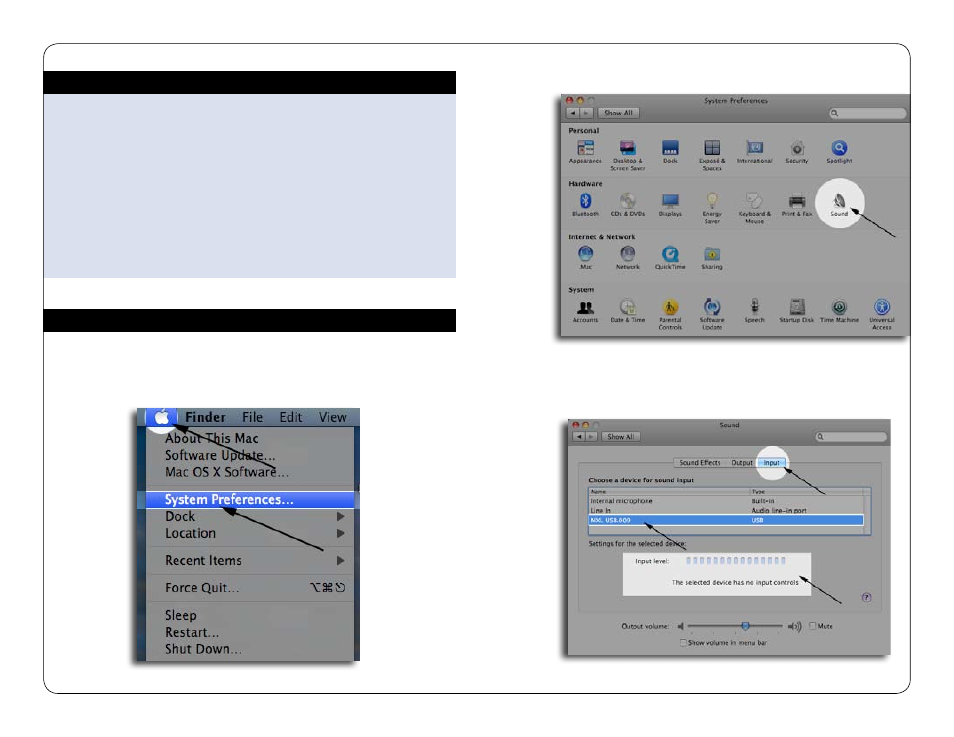
Task: Click search field in System Preferences window
Action: [x=867, y=113]
